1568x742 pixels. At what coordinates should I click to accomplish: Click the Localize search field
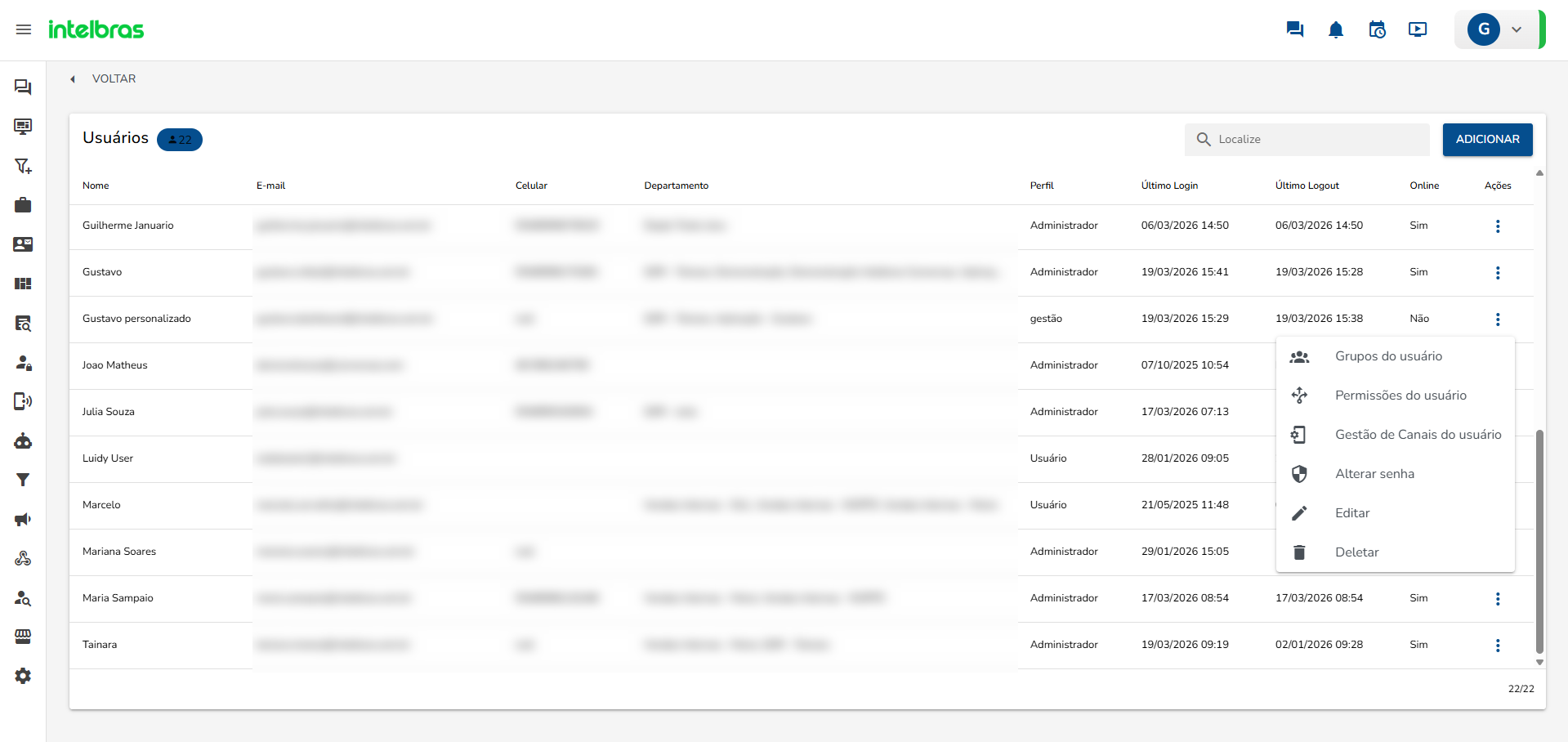(1307, 140)
